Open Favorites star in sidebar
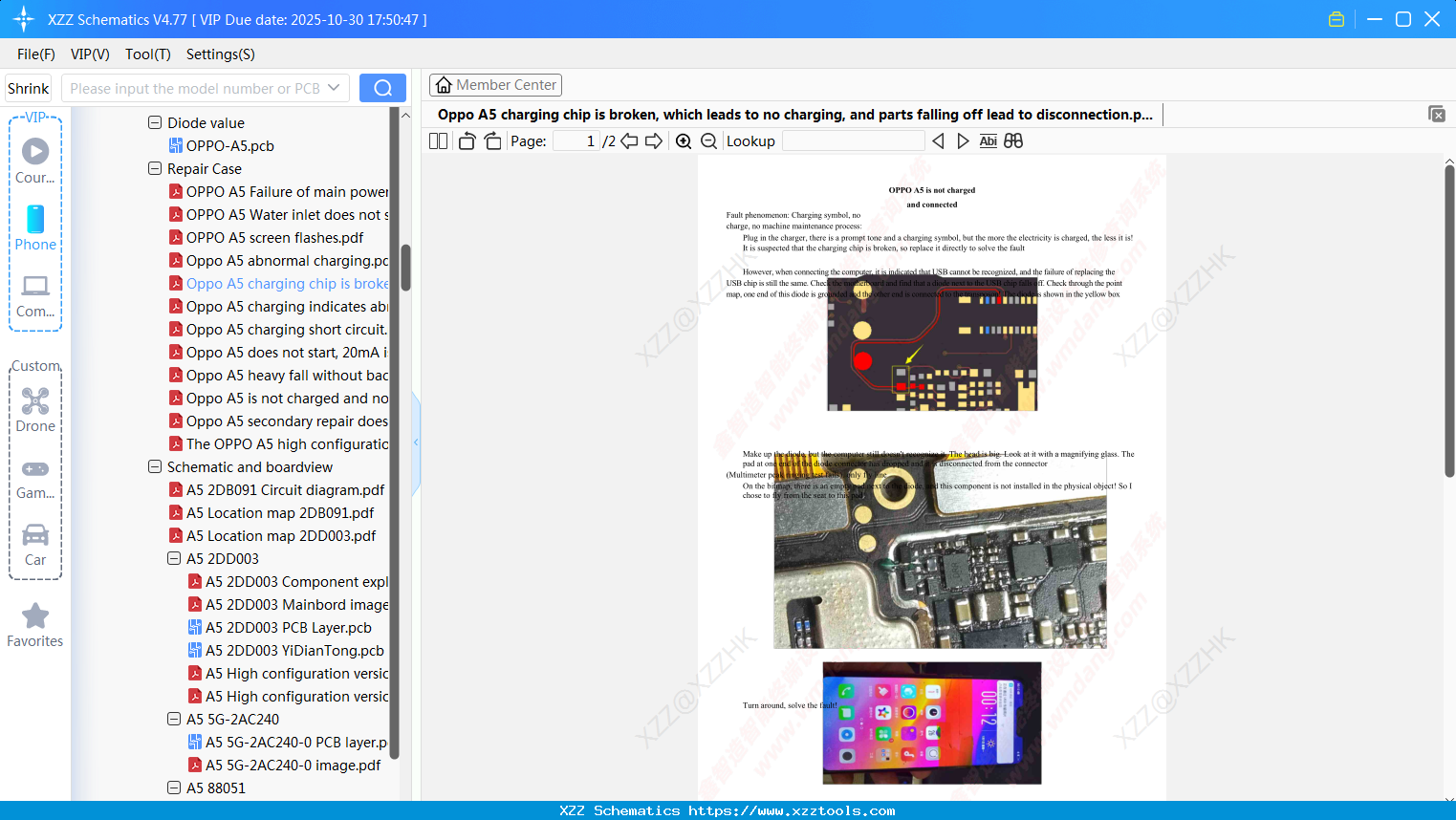1456x820 pixels. 35,625
